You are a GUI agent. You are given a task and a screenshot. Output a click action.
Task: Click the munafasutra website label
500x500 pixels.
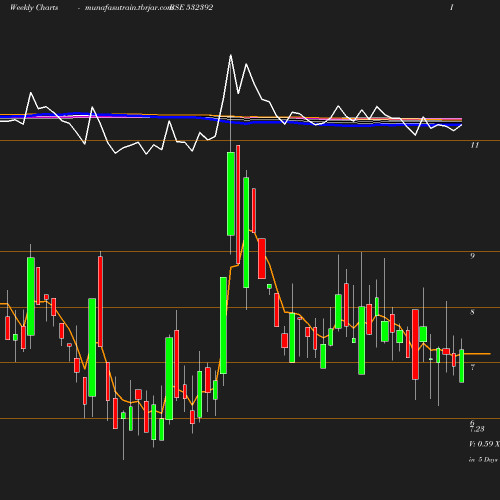tap(128, 8)
